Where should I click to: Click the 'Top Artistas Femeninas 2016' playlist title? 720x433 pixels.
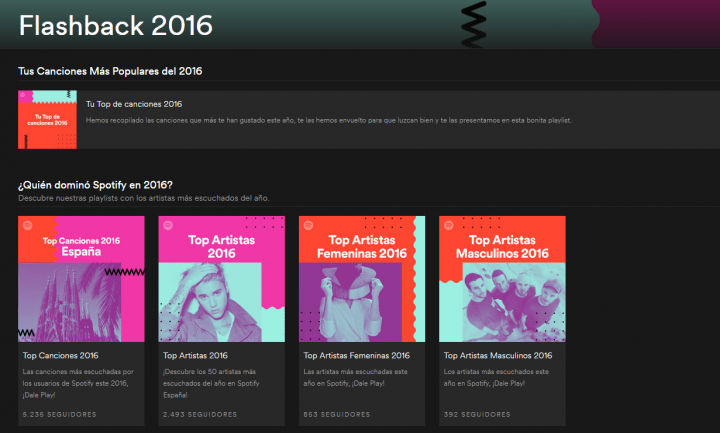coord(356,355)
